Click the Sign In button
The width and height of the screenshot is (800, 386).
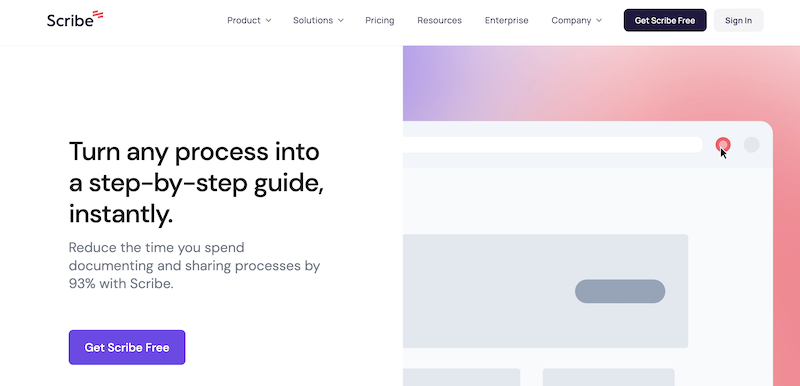pos(738,20)
